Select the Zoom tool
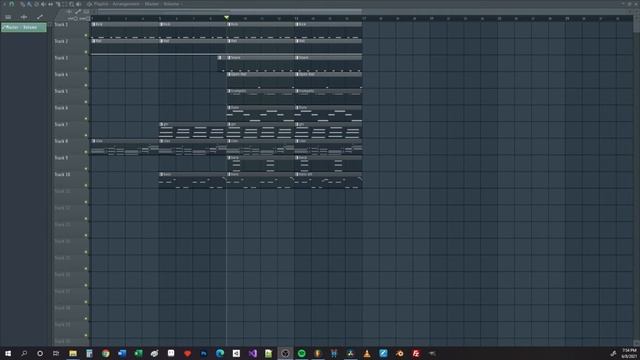This screenshot has width=640, height=360. coord(71,4)
